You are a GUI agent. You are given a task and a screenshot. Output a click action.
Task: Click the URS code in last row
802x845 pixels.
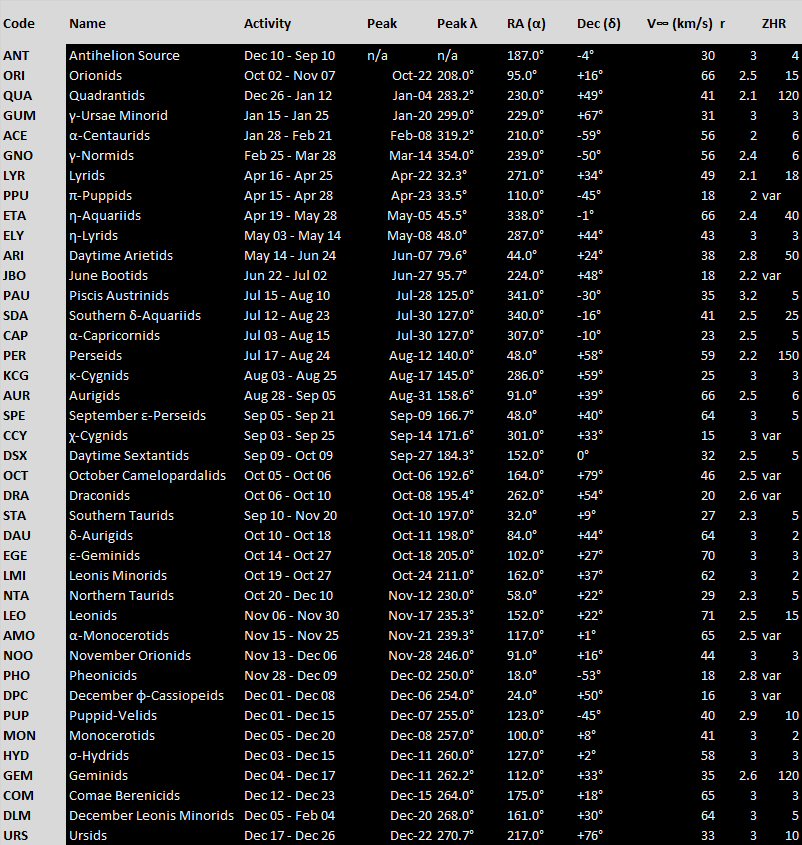point(16,835)
